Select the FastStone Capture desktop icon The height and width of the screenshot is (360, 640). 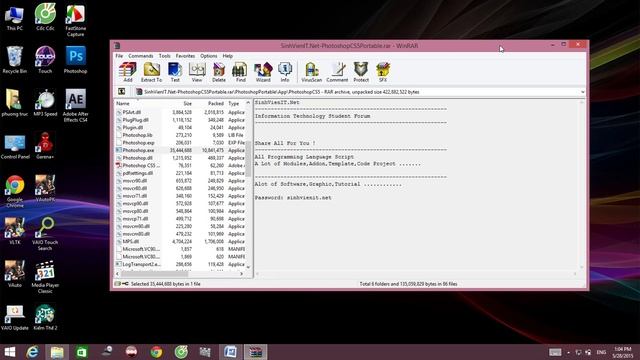coord(76,20)
